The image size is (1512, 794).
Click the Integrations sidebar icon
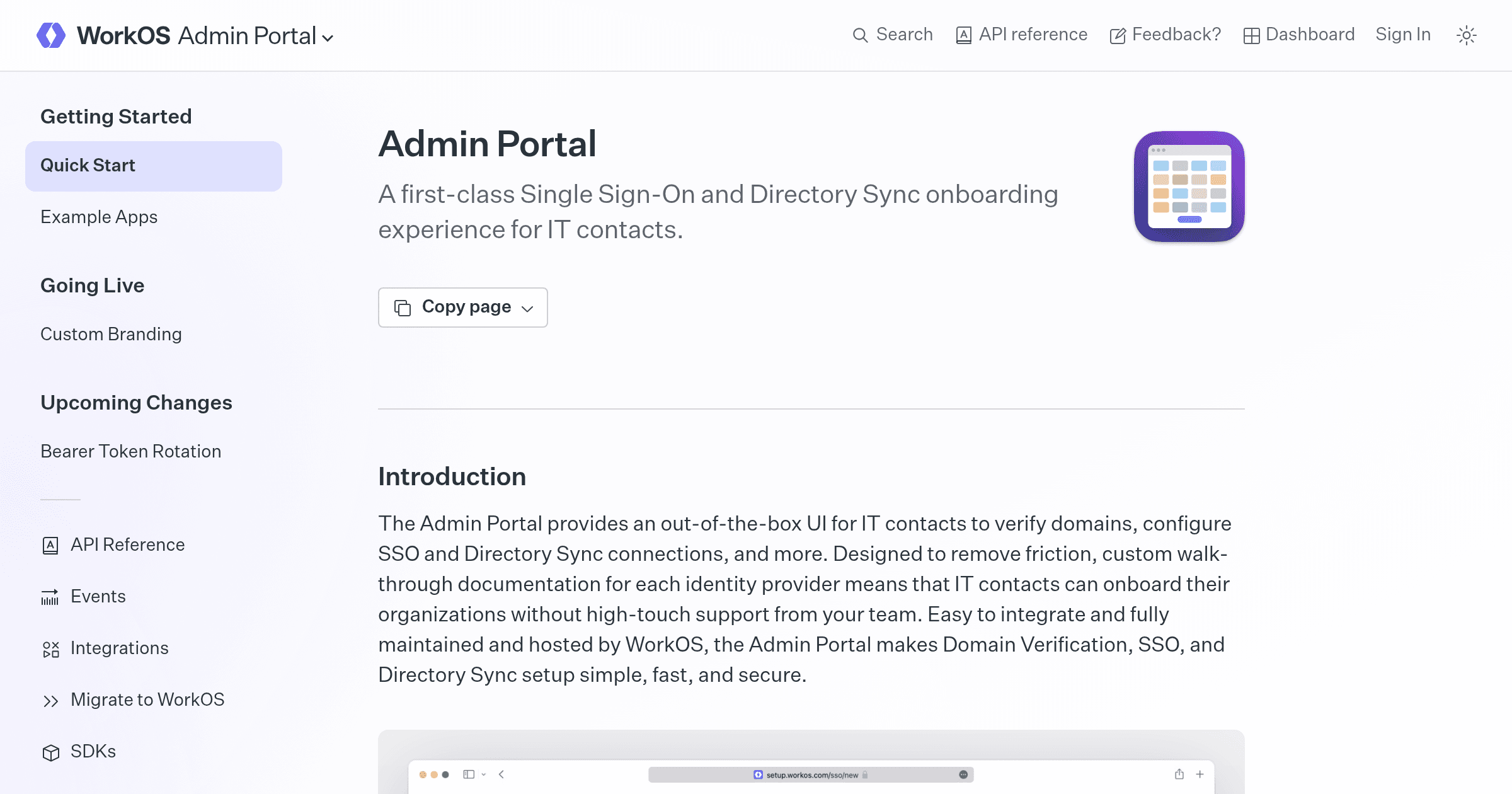tap(50, 649)
